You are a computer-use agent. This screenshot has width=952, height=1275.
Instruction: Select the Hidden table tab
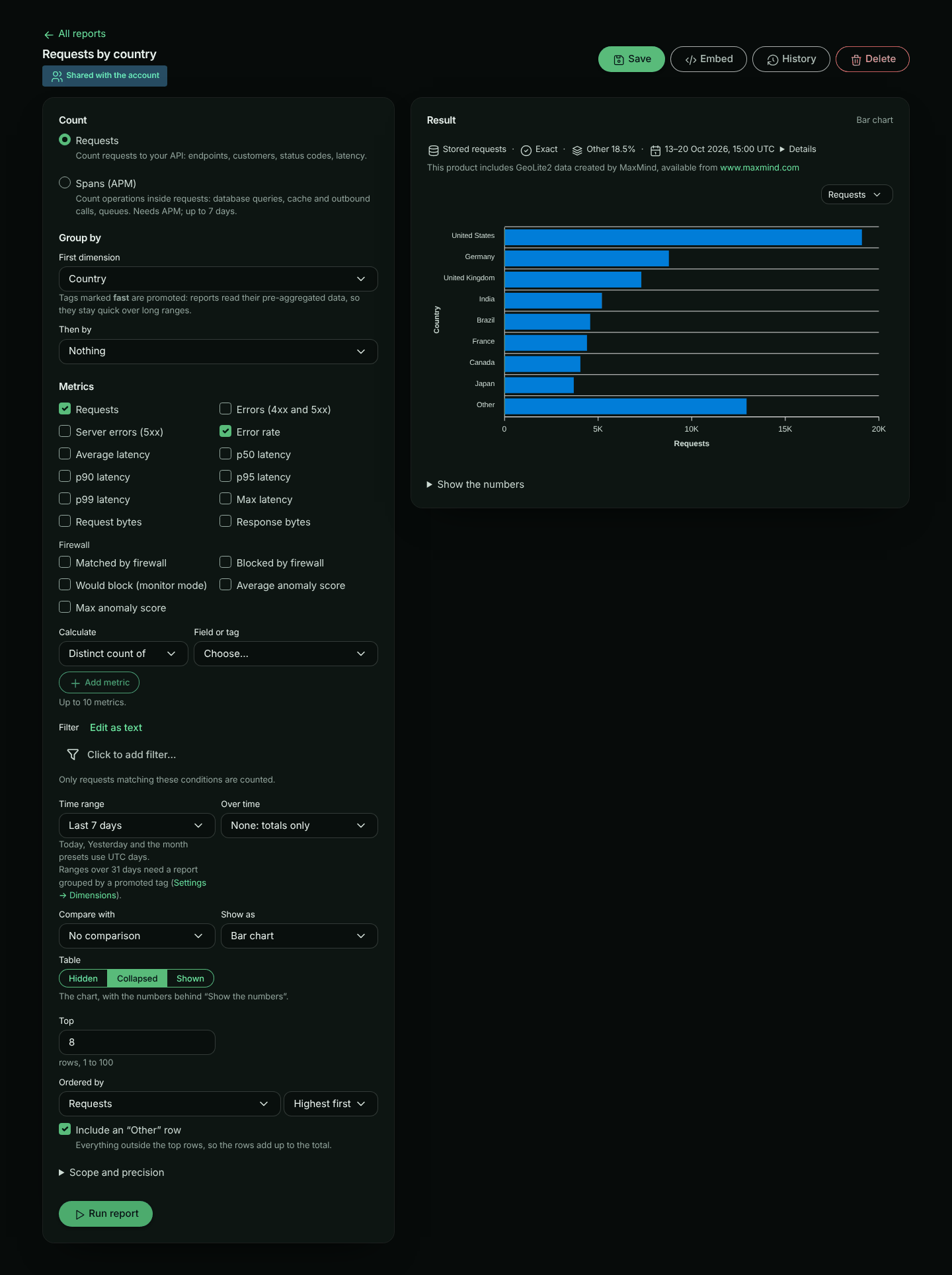[83, 978]
